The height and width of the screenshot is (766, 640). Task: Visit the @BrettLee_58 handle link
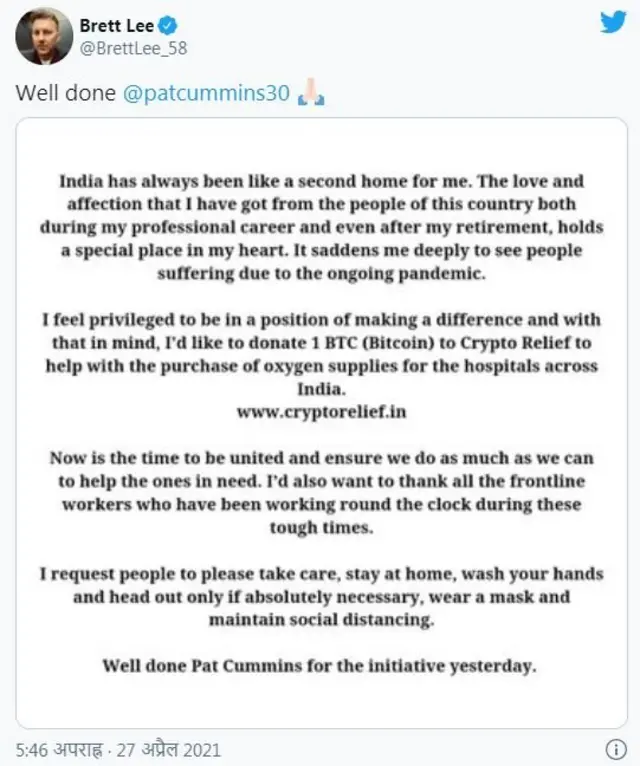[133, 48]
